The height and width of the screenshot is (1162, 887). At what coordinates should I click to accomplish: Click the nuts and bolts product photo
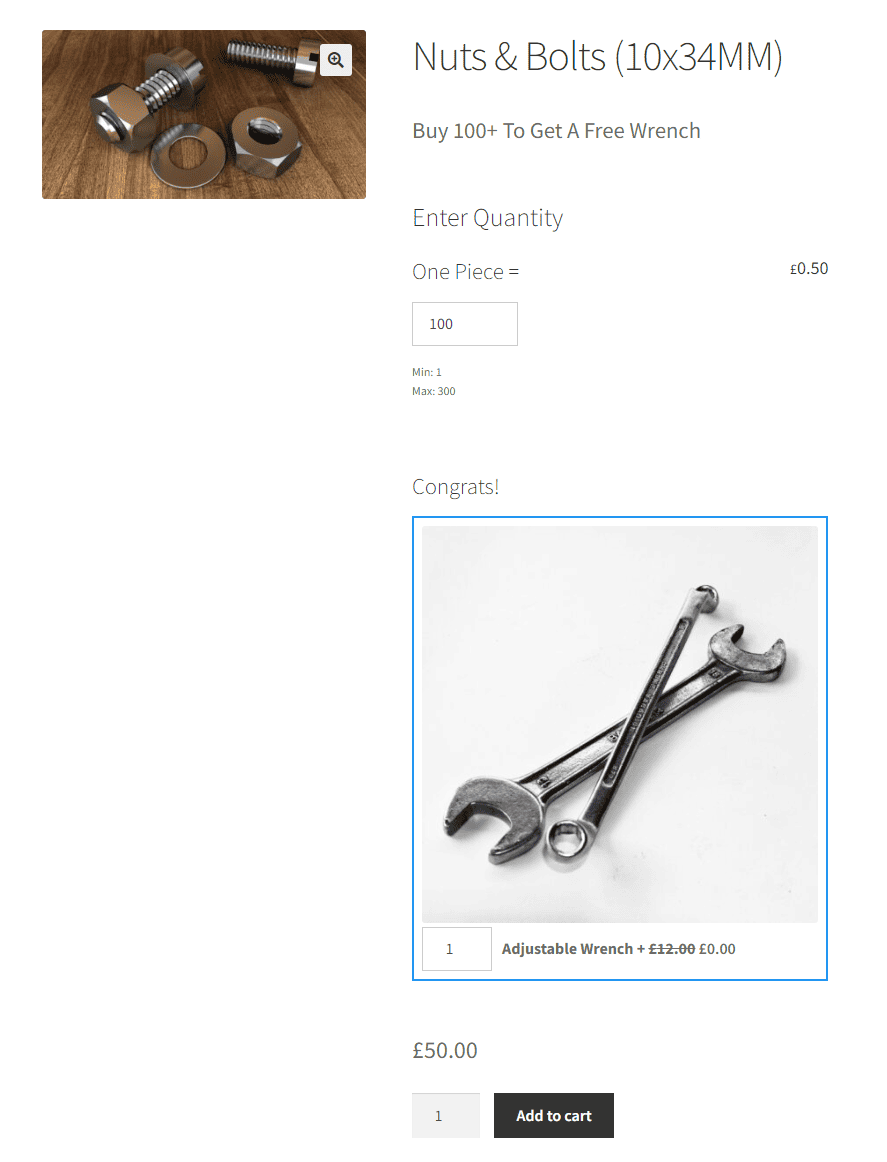[x=204, y=114]
